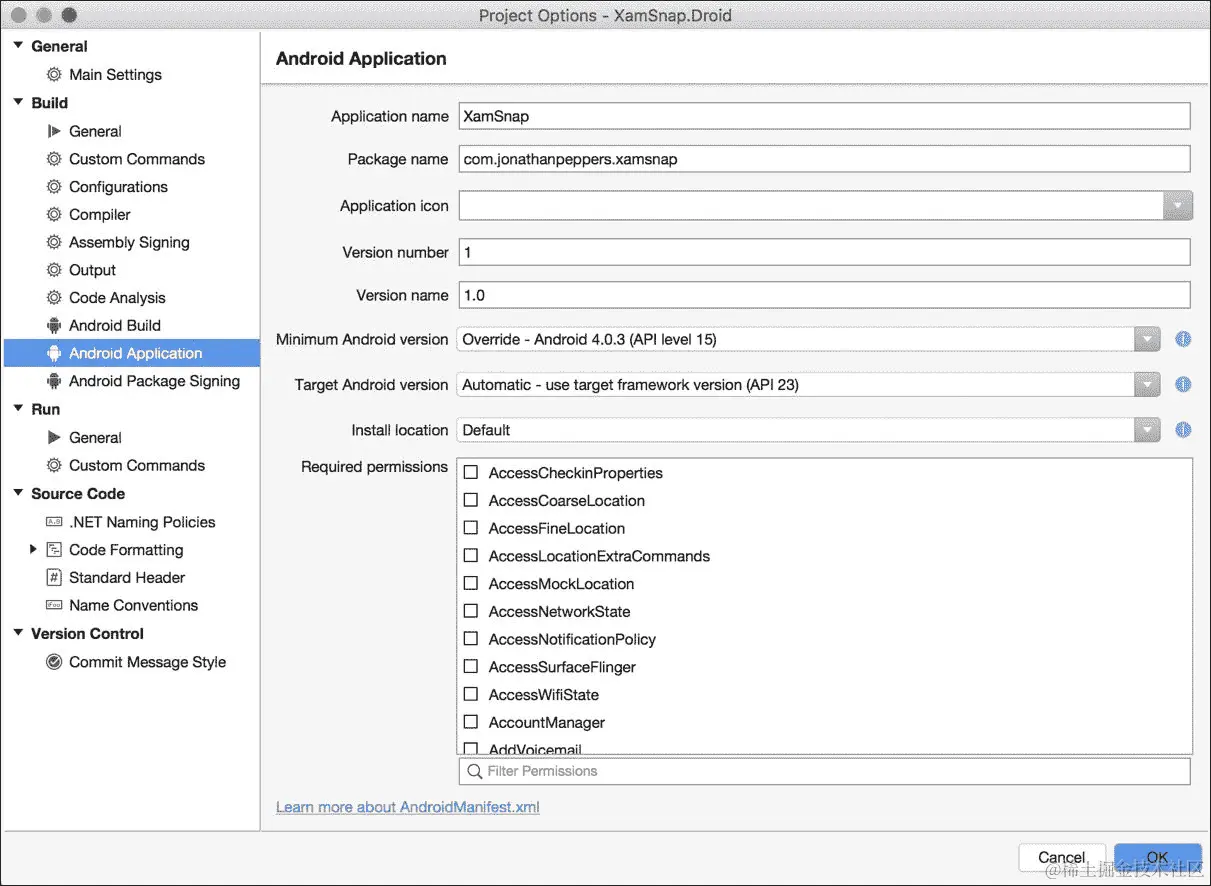Click the Standard Header hash icon

click(54, 577)
